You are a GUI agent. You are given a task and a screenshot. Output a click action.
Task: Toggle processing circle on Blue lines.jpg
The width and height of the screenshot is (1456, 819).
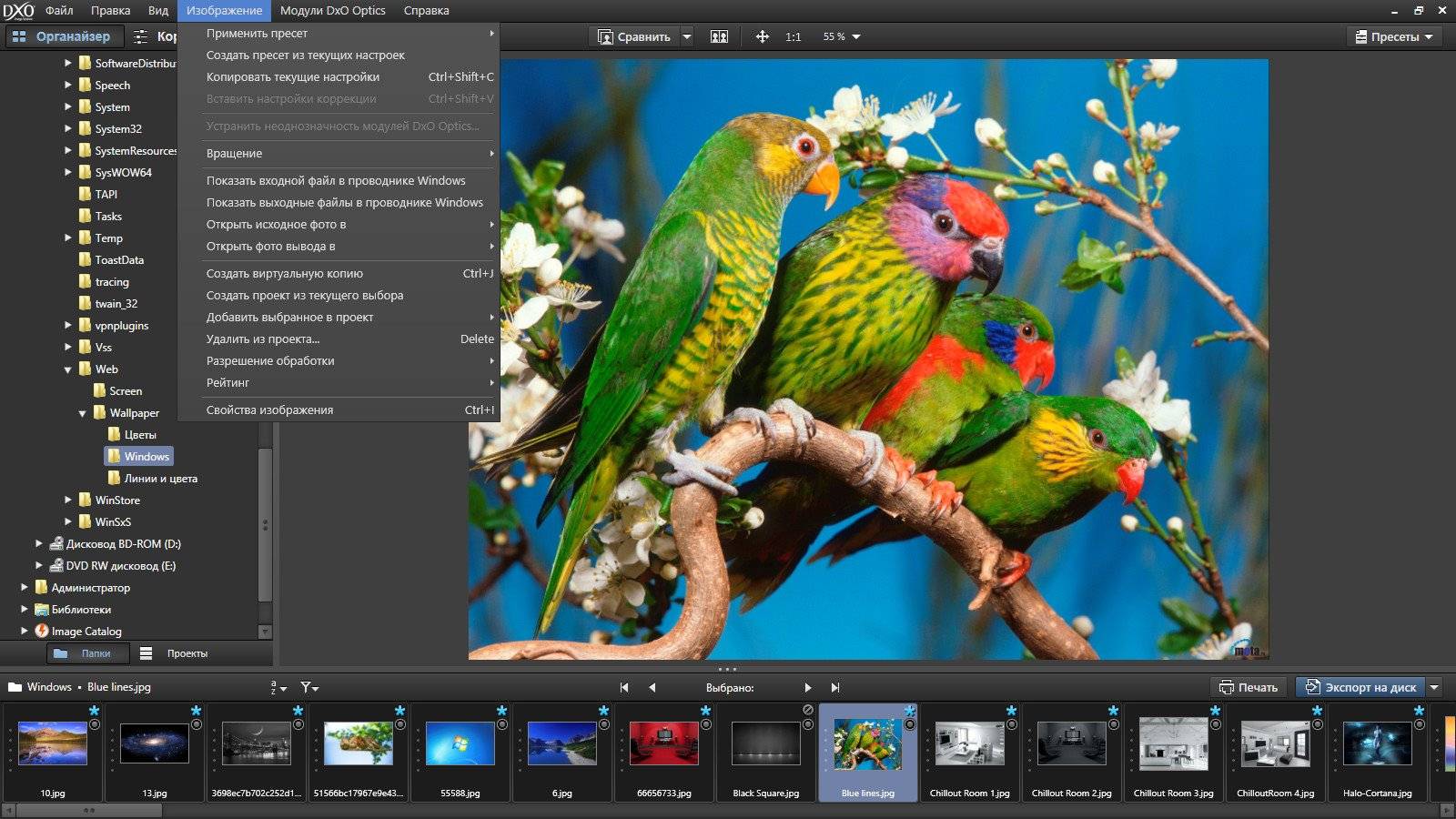pyautogui.click(x=910, y=725)
